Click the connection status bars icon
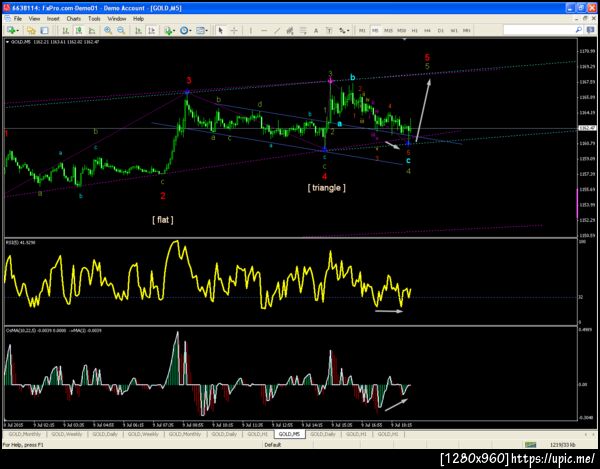The image size is (600, 469). 530,445
